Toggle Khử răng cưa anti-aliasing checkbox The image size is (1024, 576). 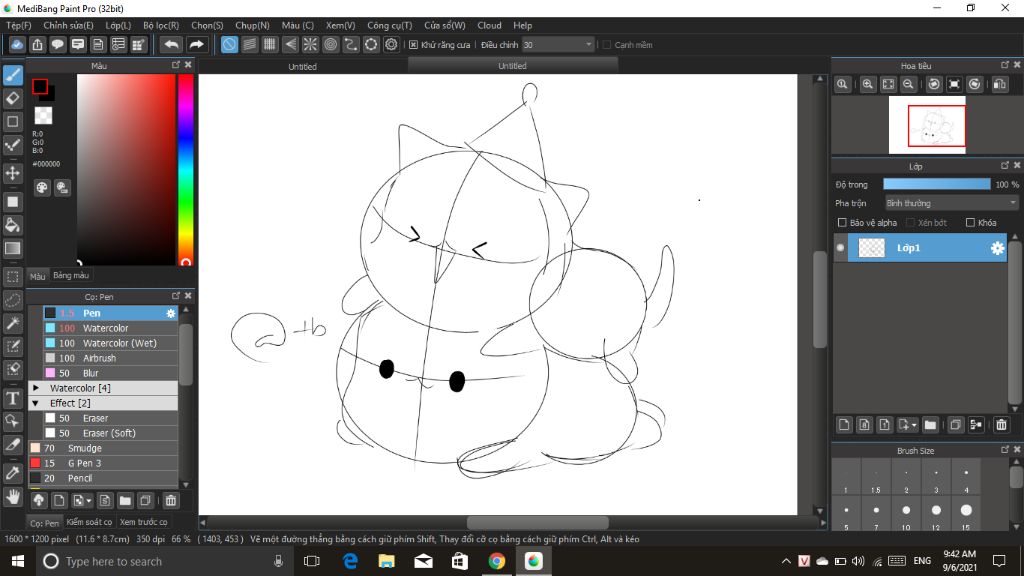(413, 45)
